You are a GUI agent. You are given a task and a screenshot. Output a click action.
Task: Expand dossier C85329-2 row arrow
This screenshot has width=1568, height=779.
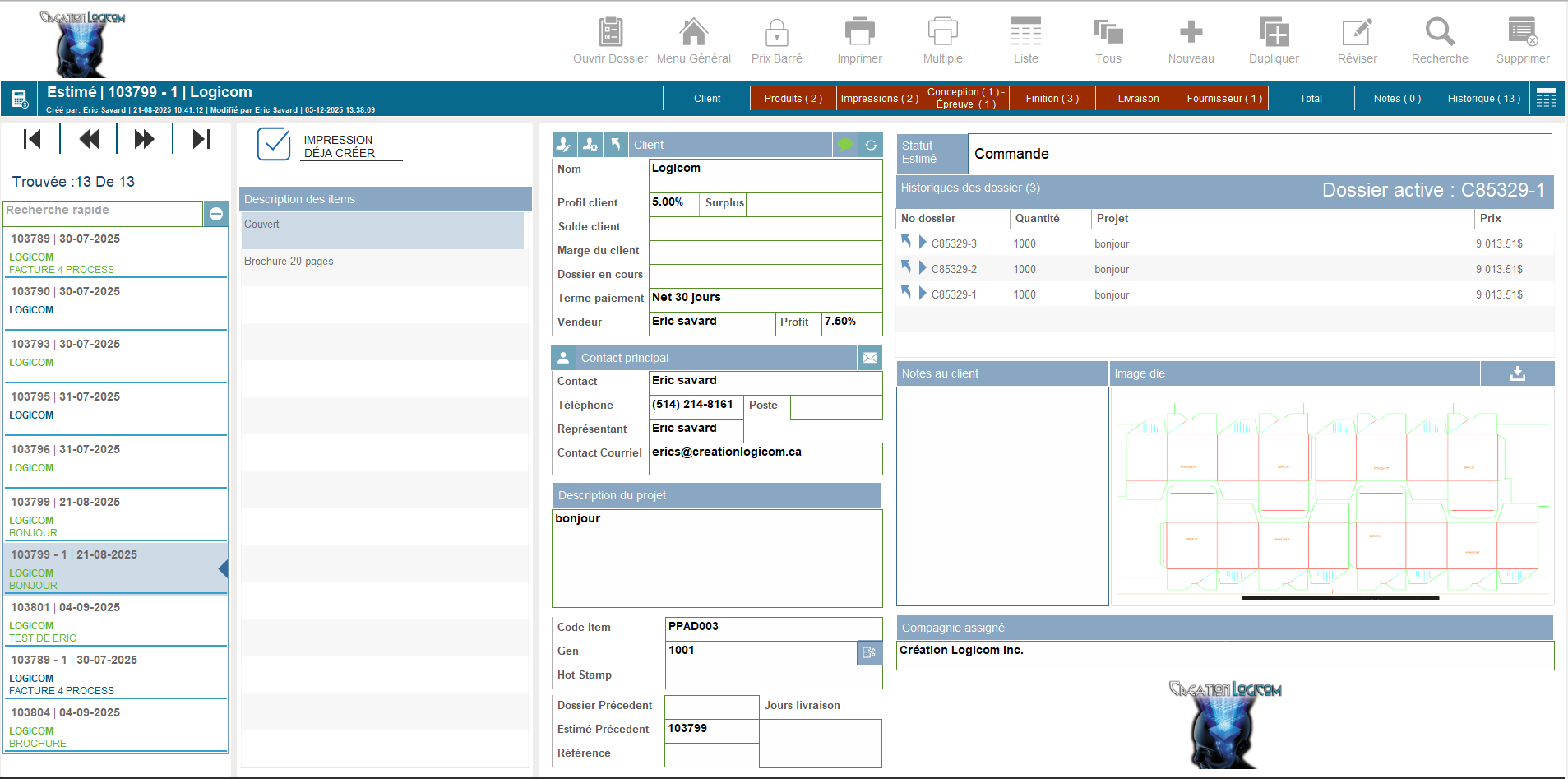(923, 268)
